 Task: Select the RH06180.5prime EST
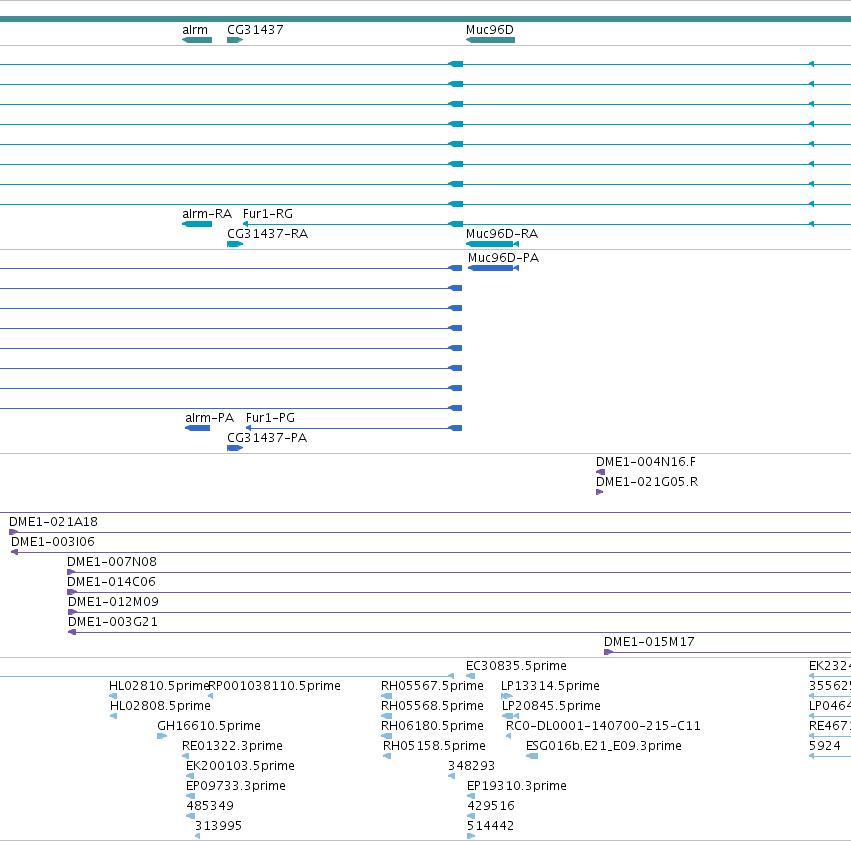386,736
